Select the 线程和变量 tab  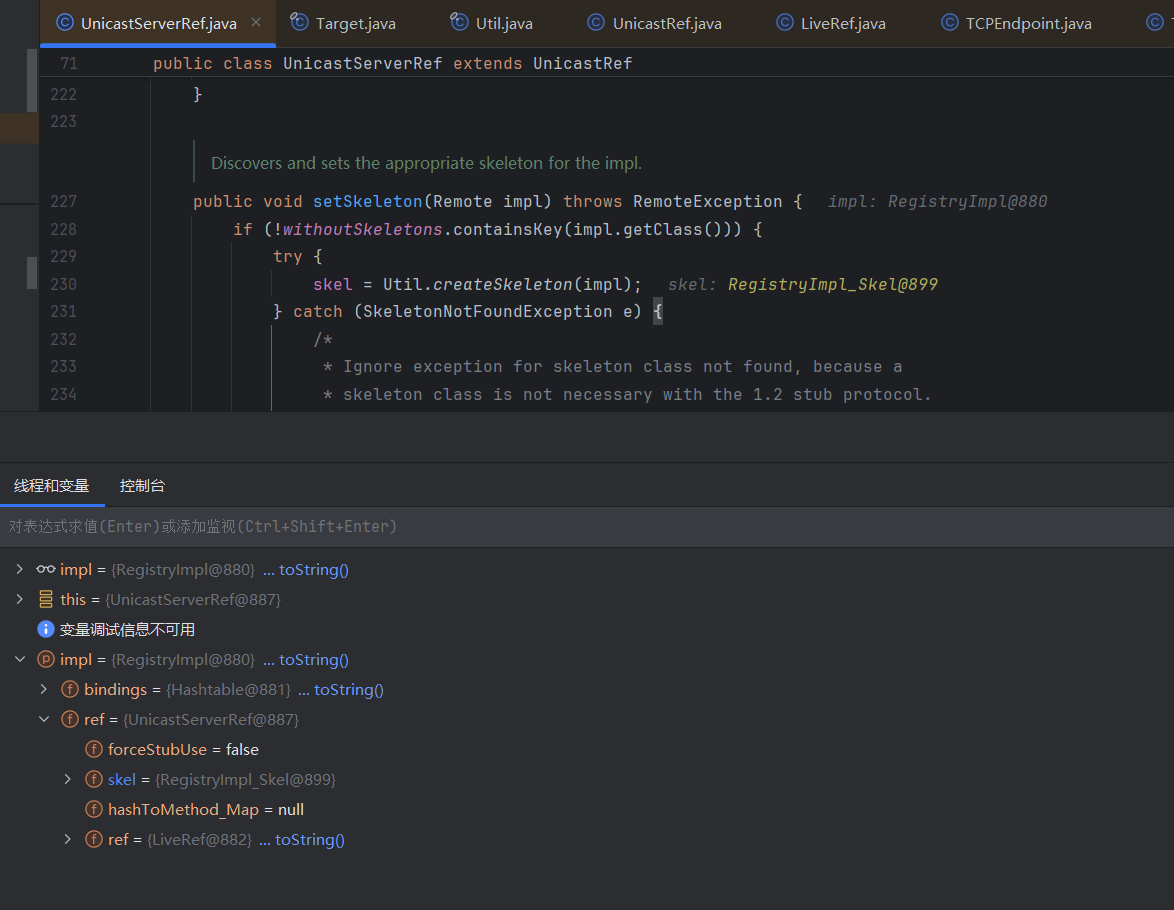click(52, 486)
